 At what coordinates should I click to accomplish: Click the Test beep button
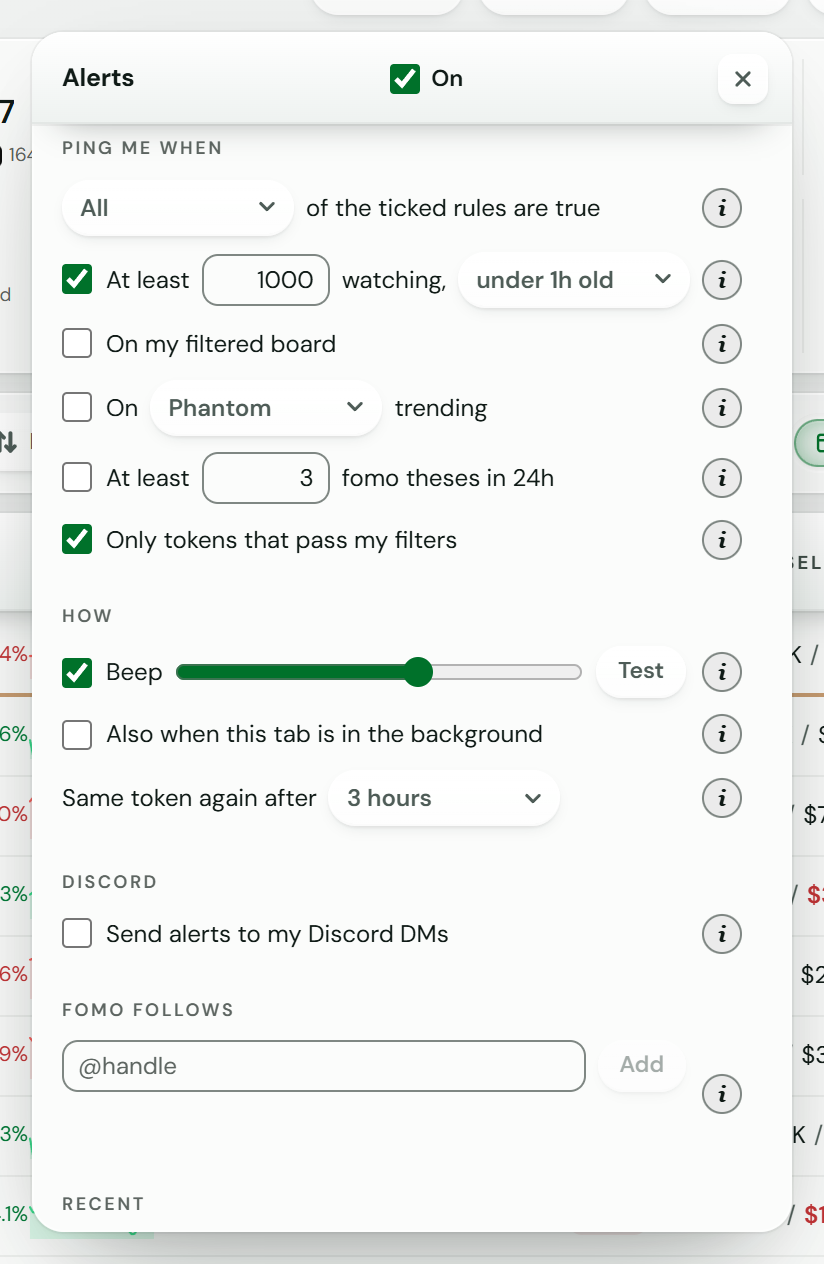(641, 671)
